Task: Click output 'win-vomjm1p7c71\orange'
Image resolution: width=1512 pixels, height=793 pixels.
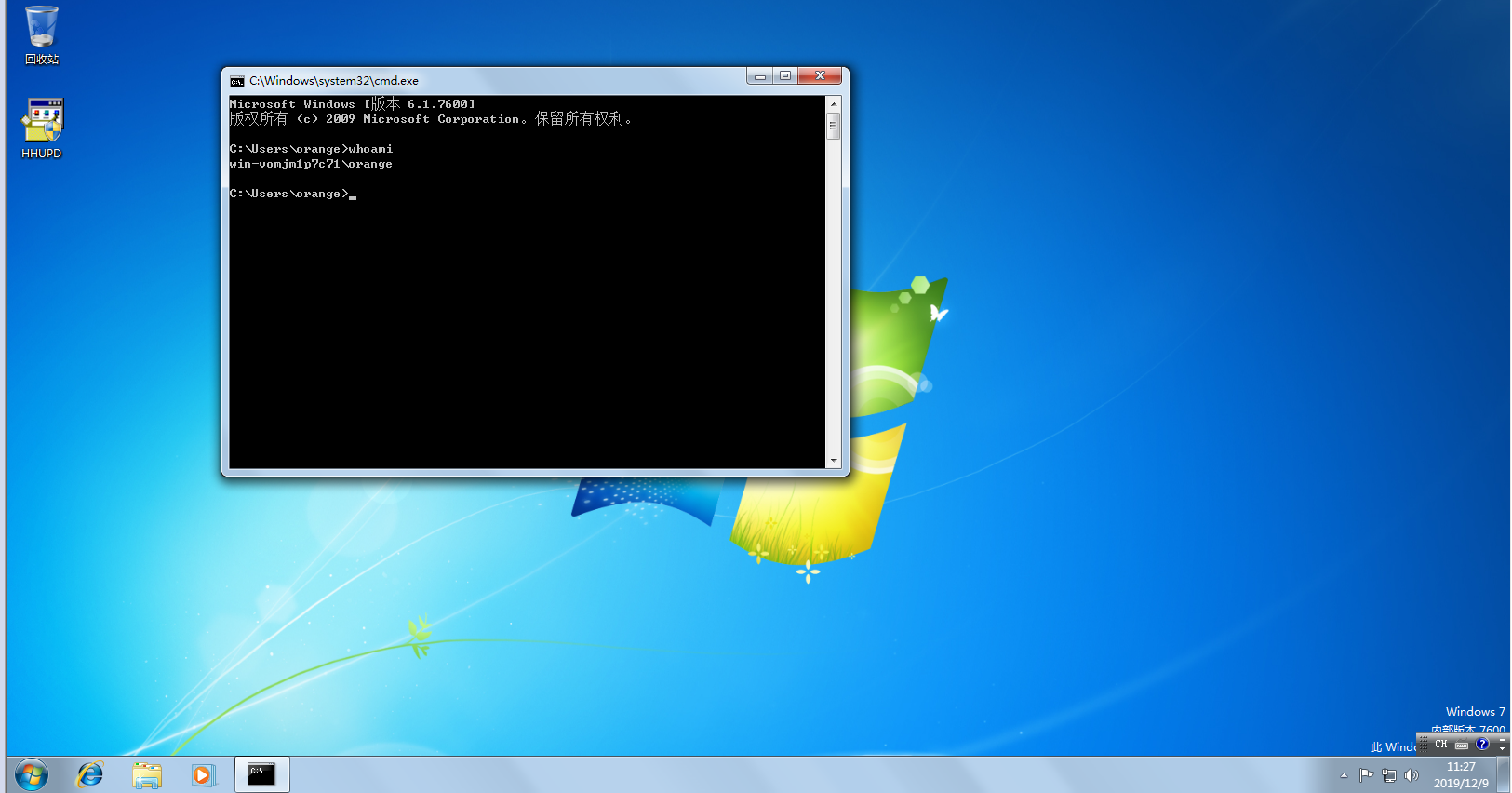Action: click(311, 164)
